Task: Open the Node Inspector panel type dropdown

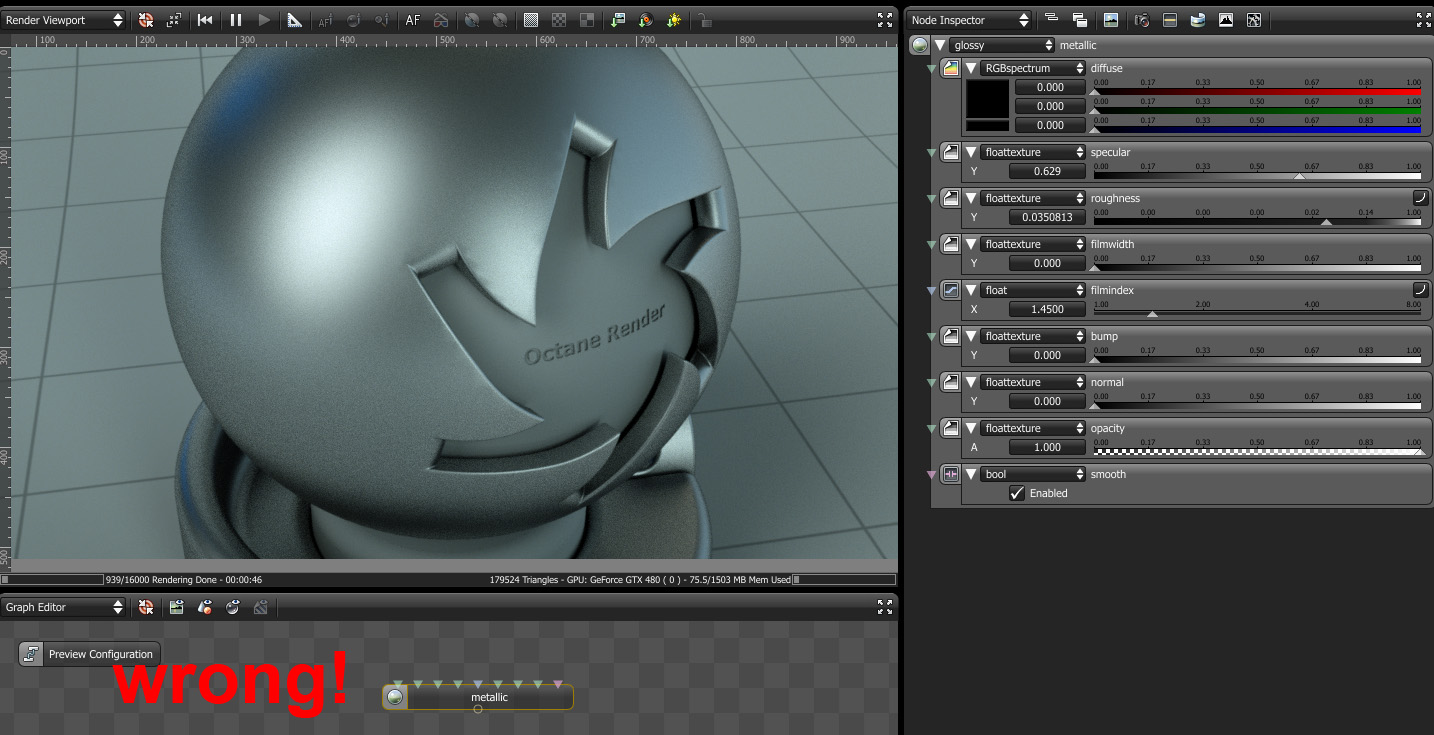Action: pyautogui.click(x=969, y=20)
